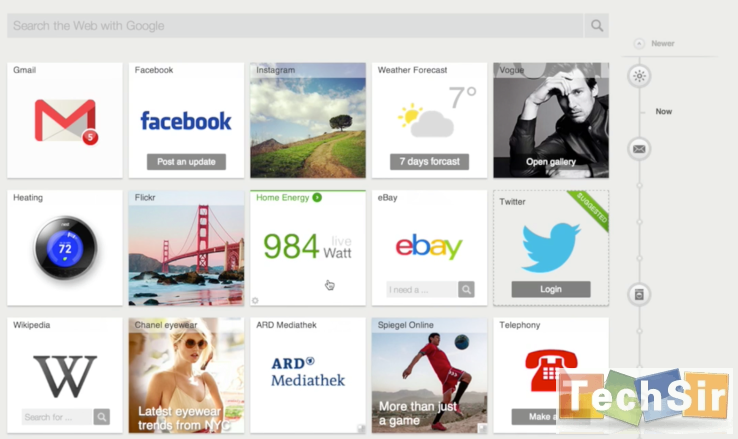Click the red unread badge on Gmail
Viewport: 738px width, 439px height.
pyautogui.click(x=90, y=137)
